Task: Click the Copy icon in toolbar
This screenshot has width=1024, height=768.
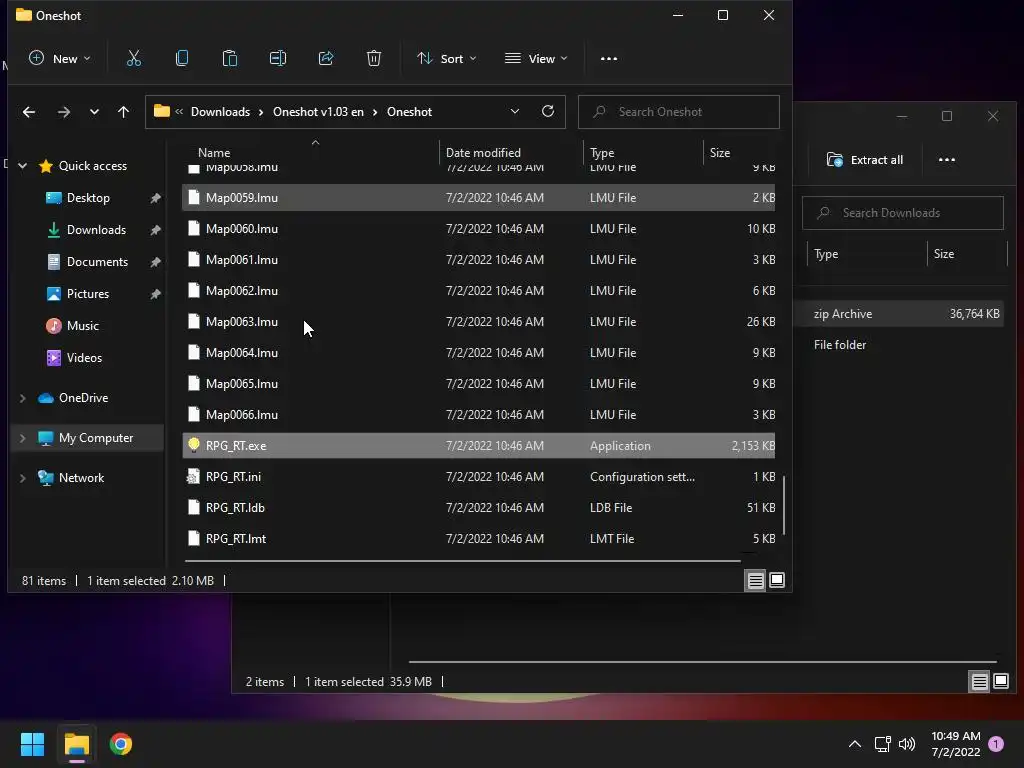Action: pyautogui.click(x=182, y=59)
